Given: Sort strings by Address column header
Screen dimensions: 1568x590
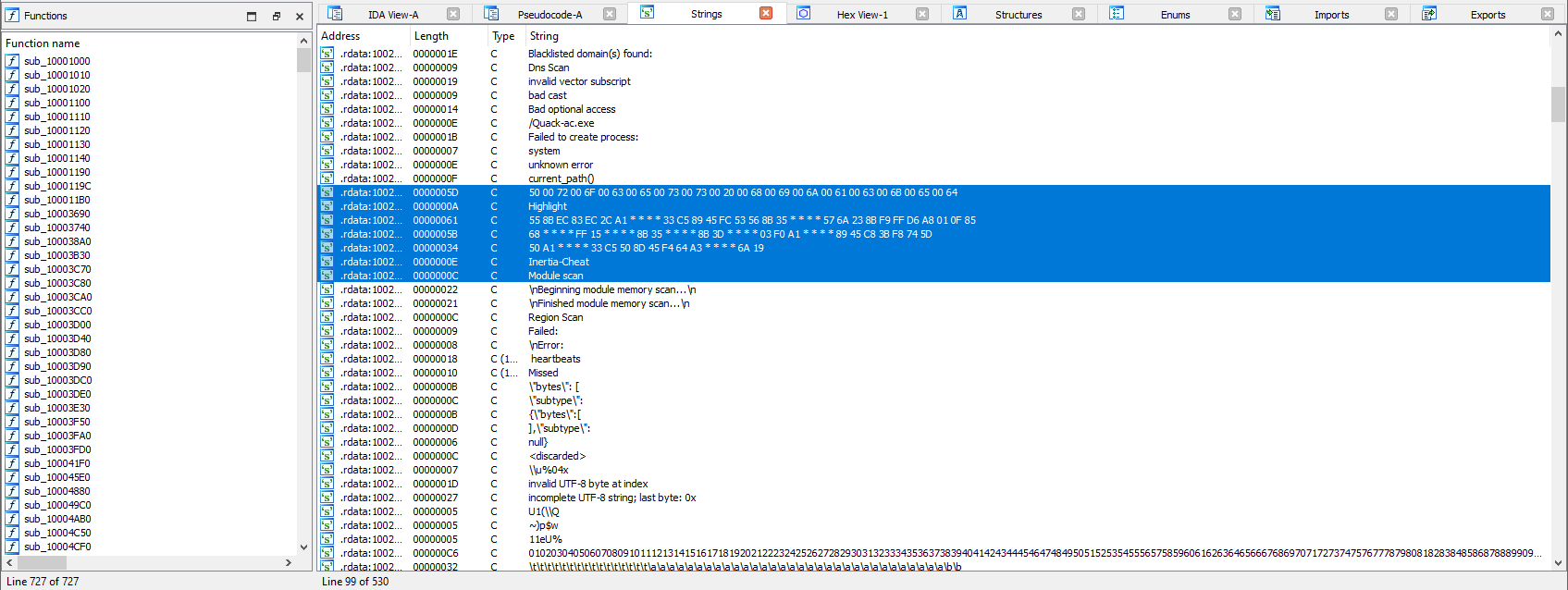Looking at the screenshot, I should pyautogui.click(x=340, y=36).
